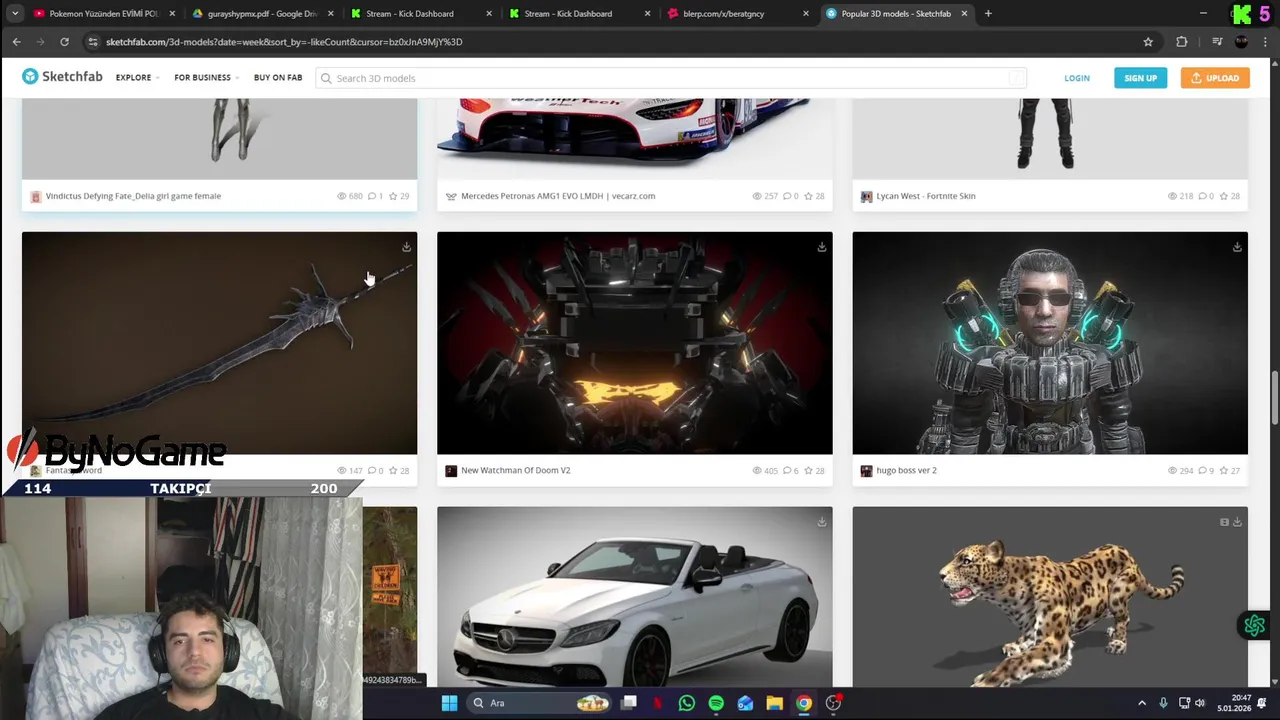The image size is (1280, 720).
Task: Click download icon on New Watchman Of Doom V2
Action: [x=821, y=247]
